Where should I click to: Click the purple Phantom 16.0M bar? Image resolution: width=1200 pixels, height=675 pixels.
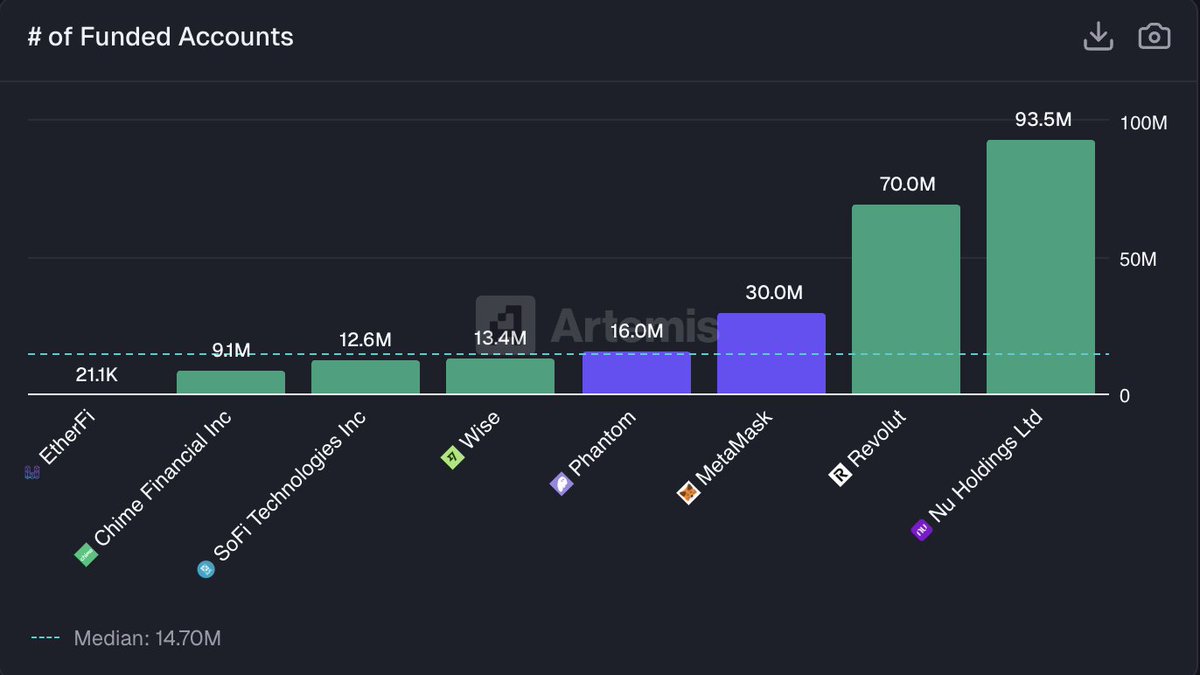pyautogui.click(x=636, y=373)
